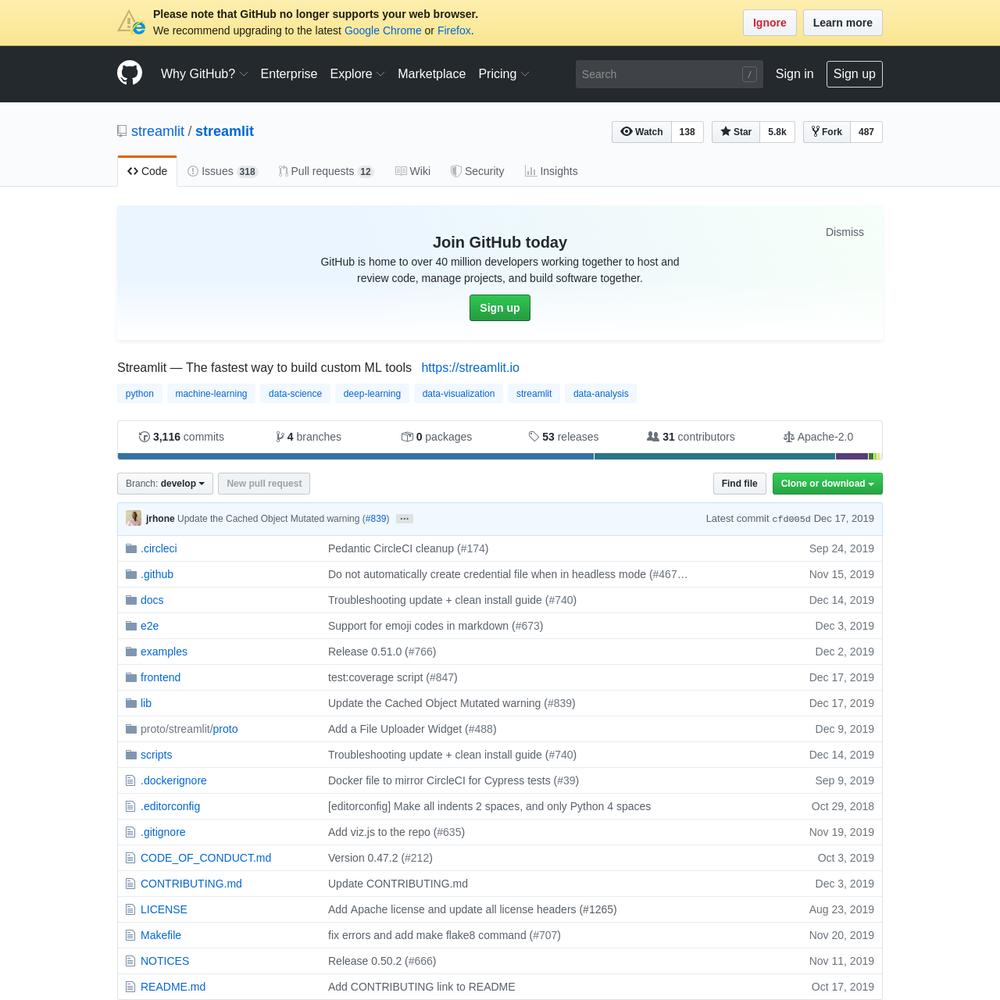Viewport: 1000px width, 1000px height.
Task: Switch to the Issues tab
Action: pos(222,171)
